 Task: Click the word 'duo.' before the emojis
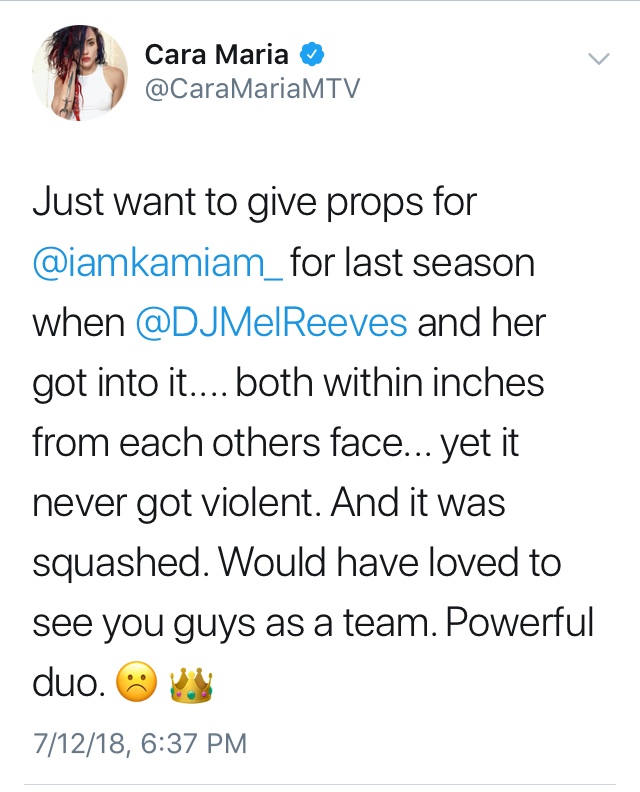[69, 683]
